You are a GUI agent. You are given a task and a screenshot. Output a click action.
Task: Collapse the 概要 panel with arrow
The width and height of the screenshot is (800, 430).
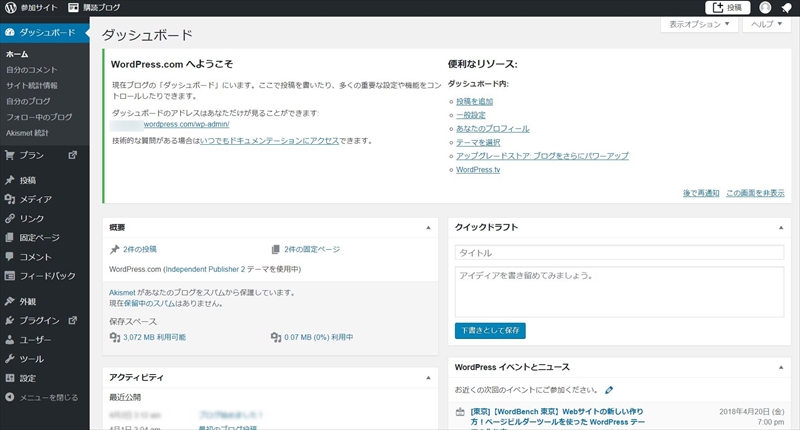(428, 227)
